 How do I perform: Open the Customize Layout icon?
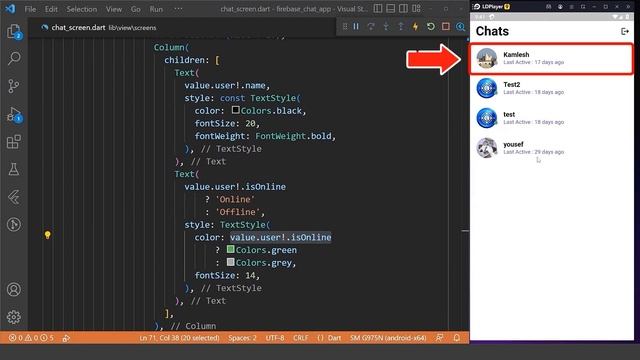tap(416, 9)
